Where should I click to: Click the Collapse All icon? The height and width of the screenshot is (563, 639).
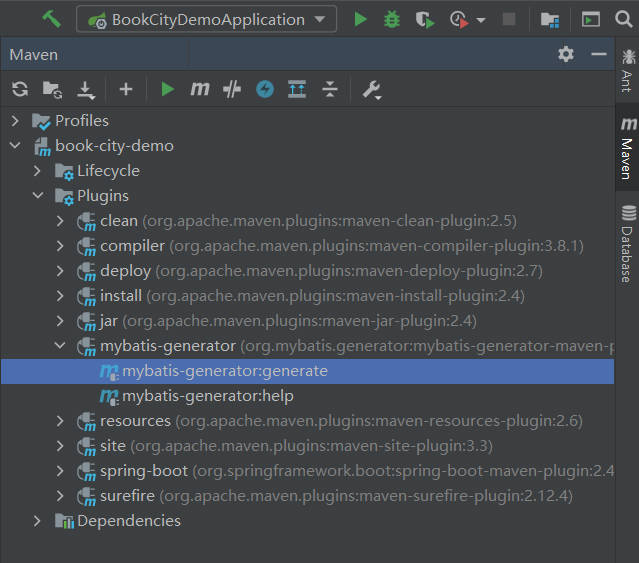point(330,90)
